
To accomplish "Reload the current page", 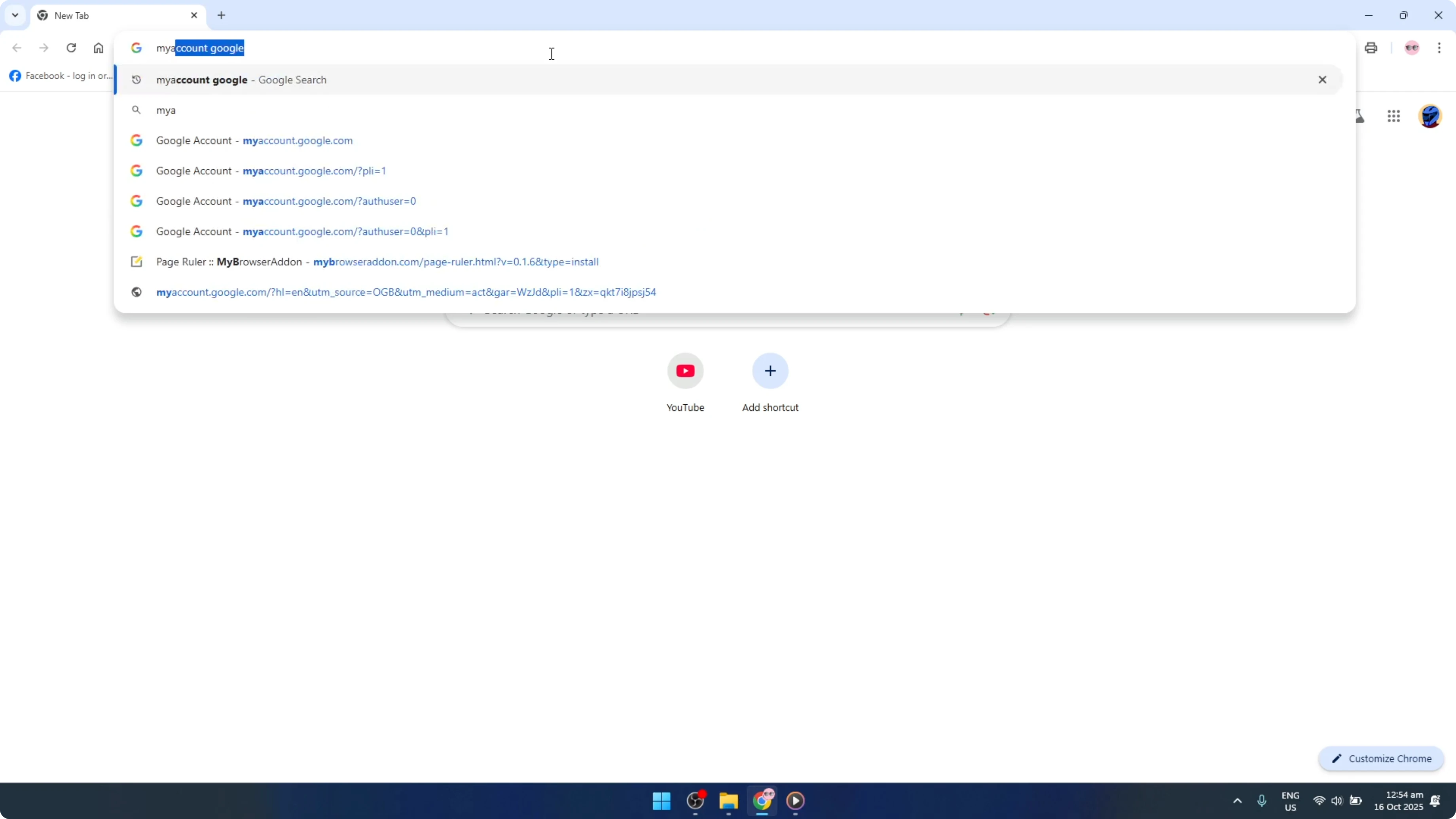I will coord(71,48).
